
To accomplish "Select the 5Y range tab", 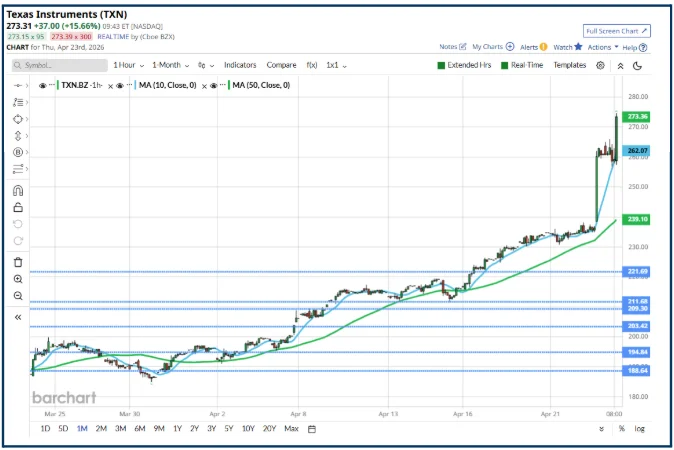I will pyautogui.click(x=229, y=429).
